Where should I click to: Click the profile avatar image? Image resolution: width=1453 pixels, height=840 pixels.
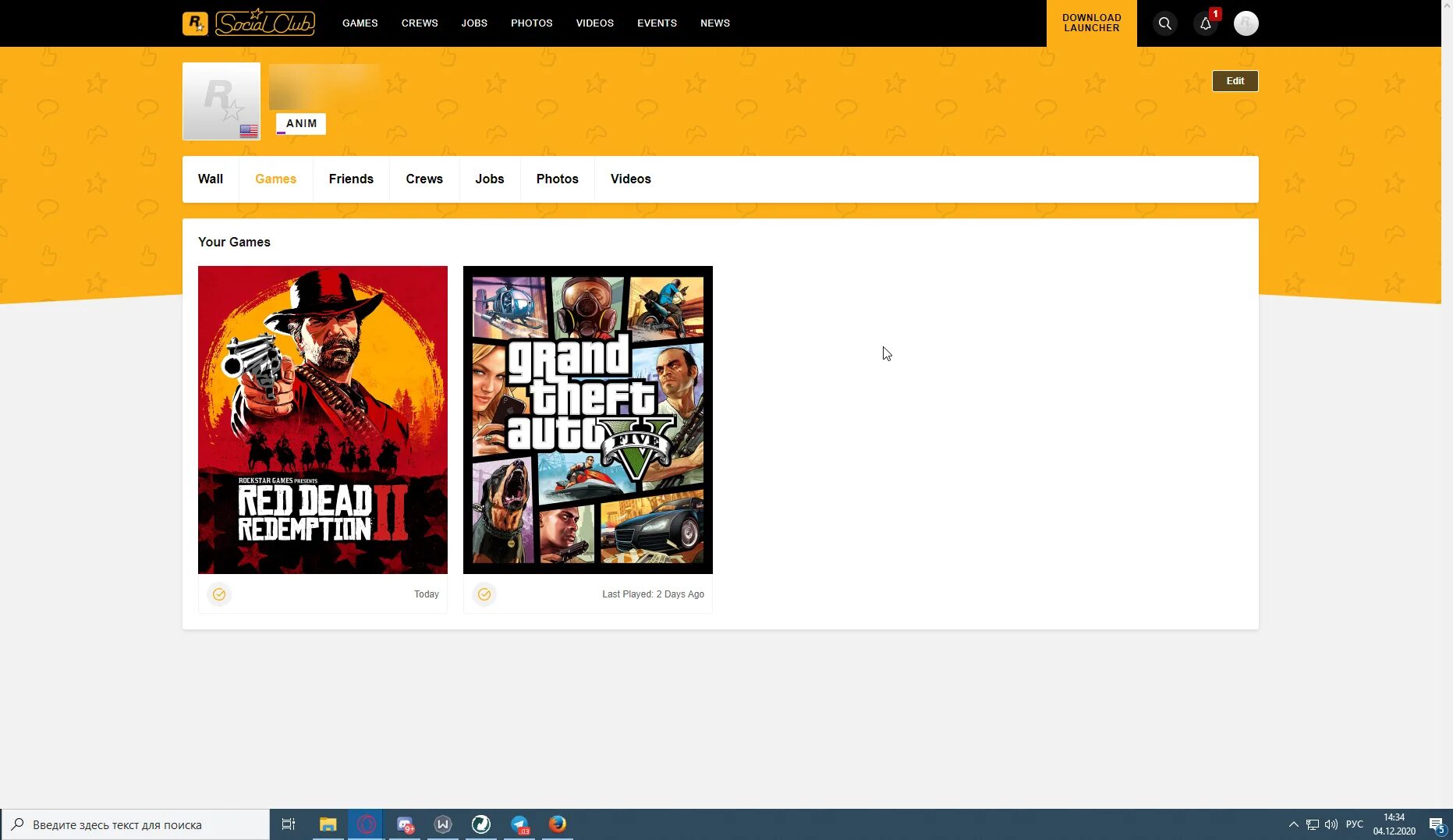221,101
